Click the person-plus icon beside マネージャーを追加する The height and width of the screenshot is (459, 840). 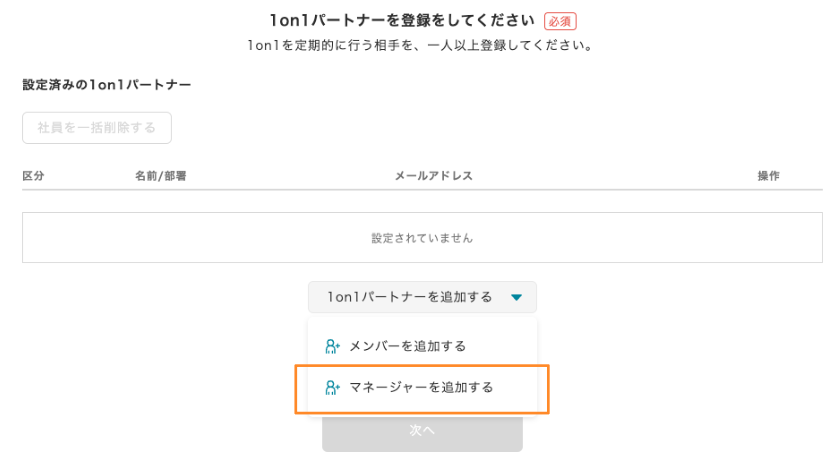(x=333, y=387)
